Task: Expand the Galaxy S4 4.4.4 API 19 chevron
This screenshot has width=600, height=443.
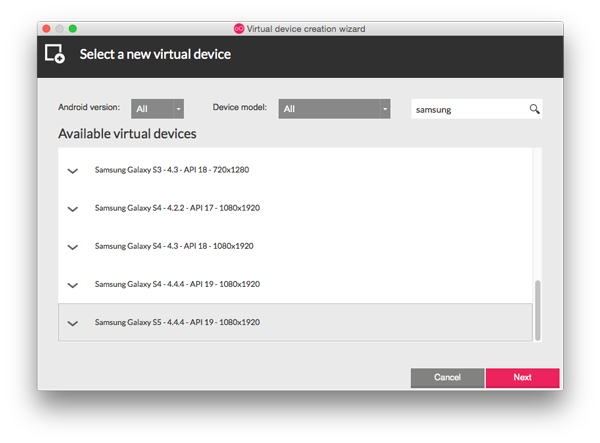Action: click(x=72, y=285)
